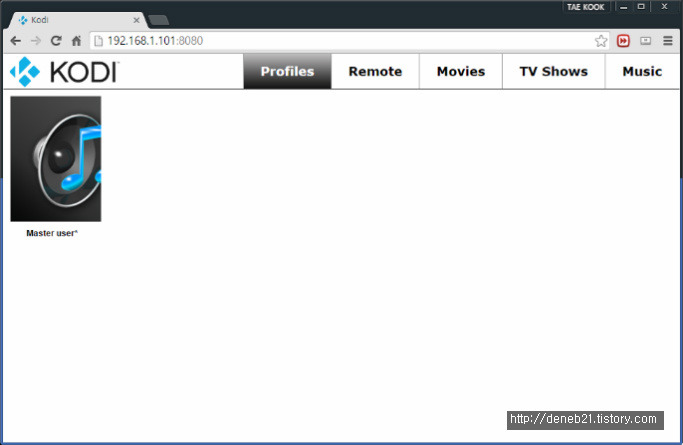Viewport: 683px width, 445px height.
Task: Click the Master user label
Action: [x=52, y=233]
